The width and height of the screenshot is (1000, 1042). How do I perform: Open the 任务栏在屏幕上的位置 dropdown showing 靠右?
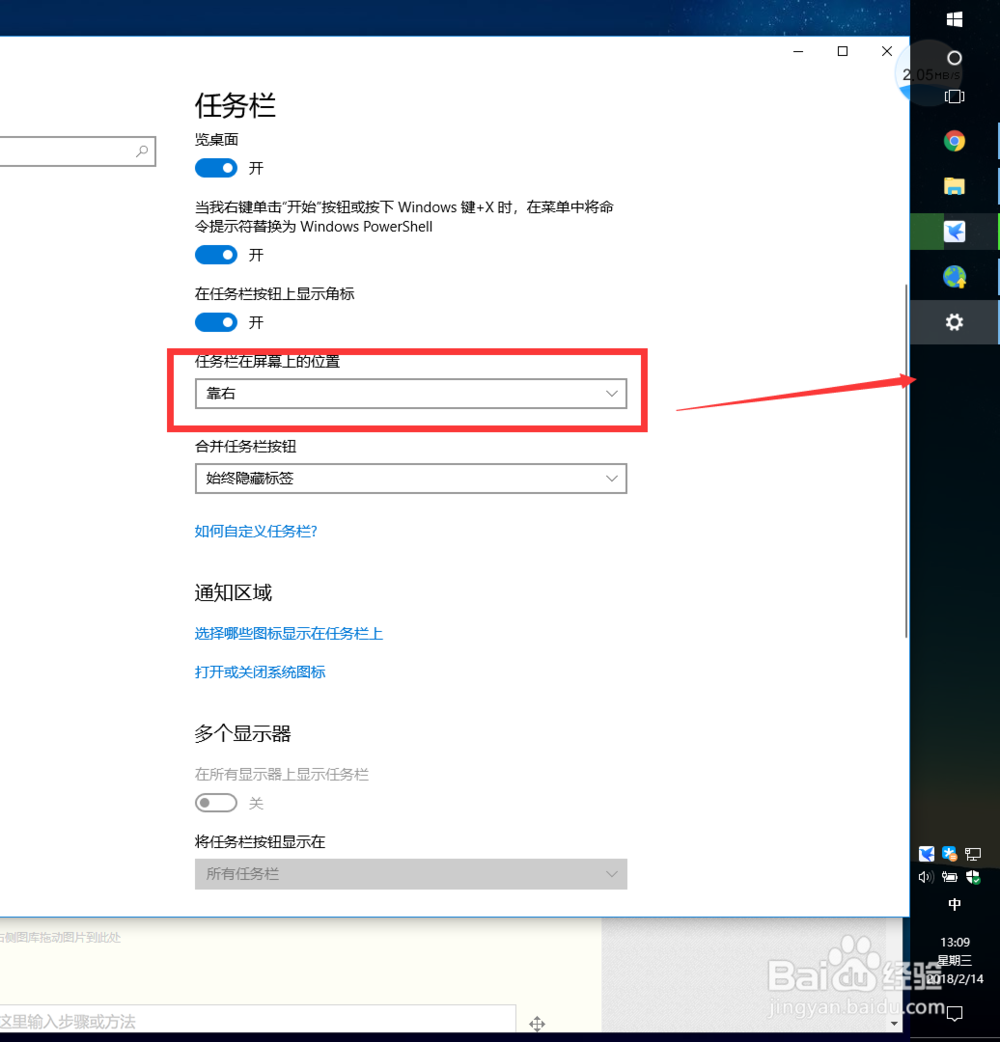410,393
